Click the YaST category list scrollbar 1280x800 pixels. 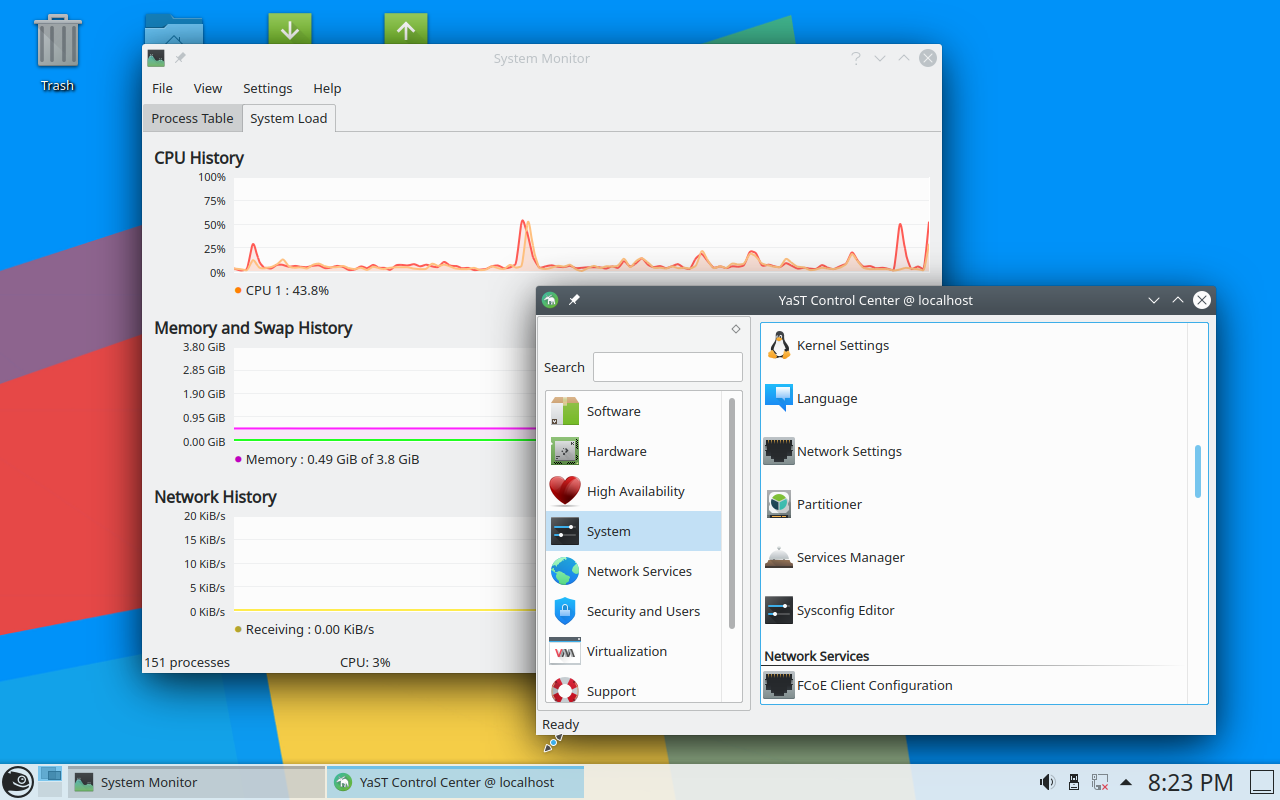point(732,513)
